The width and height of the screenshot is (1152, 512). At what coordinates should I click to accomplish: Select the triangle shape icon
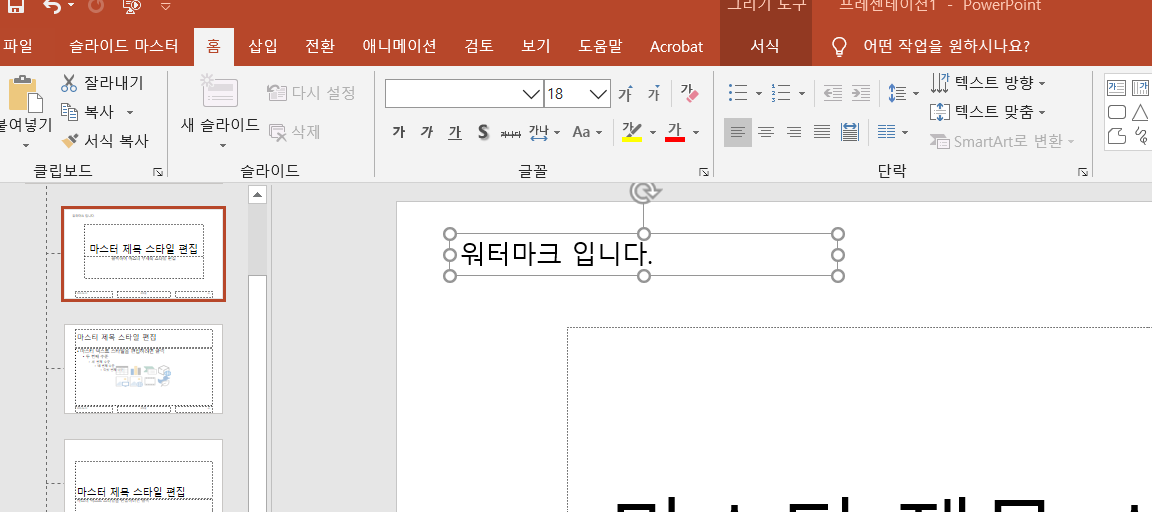1140,112
